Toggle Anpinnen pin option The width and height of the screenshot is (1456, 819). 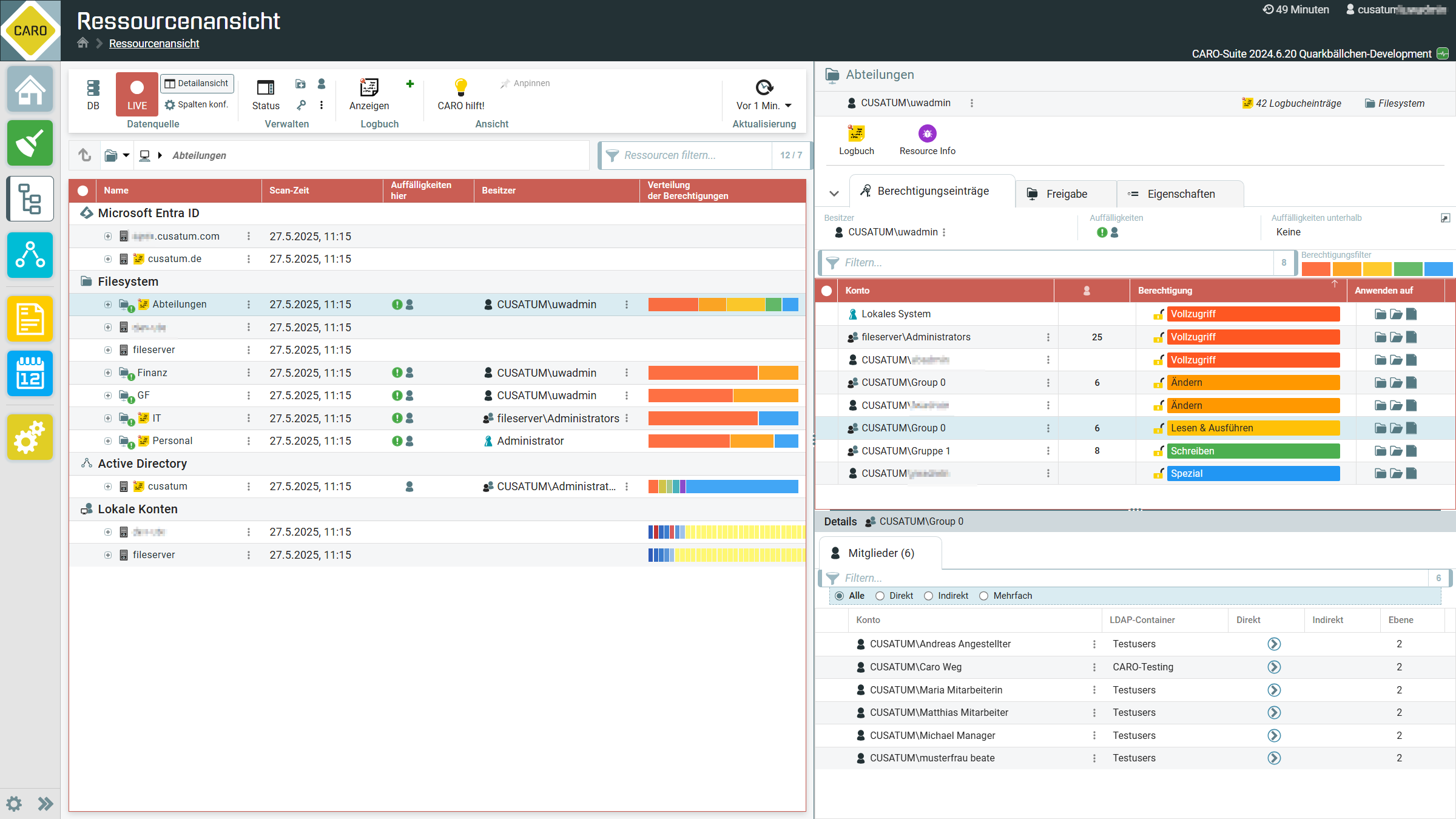coord(525,83)
